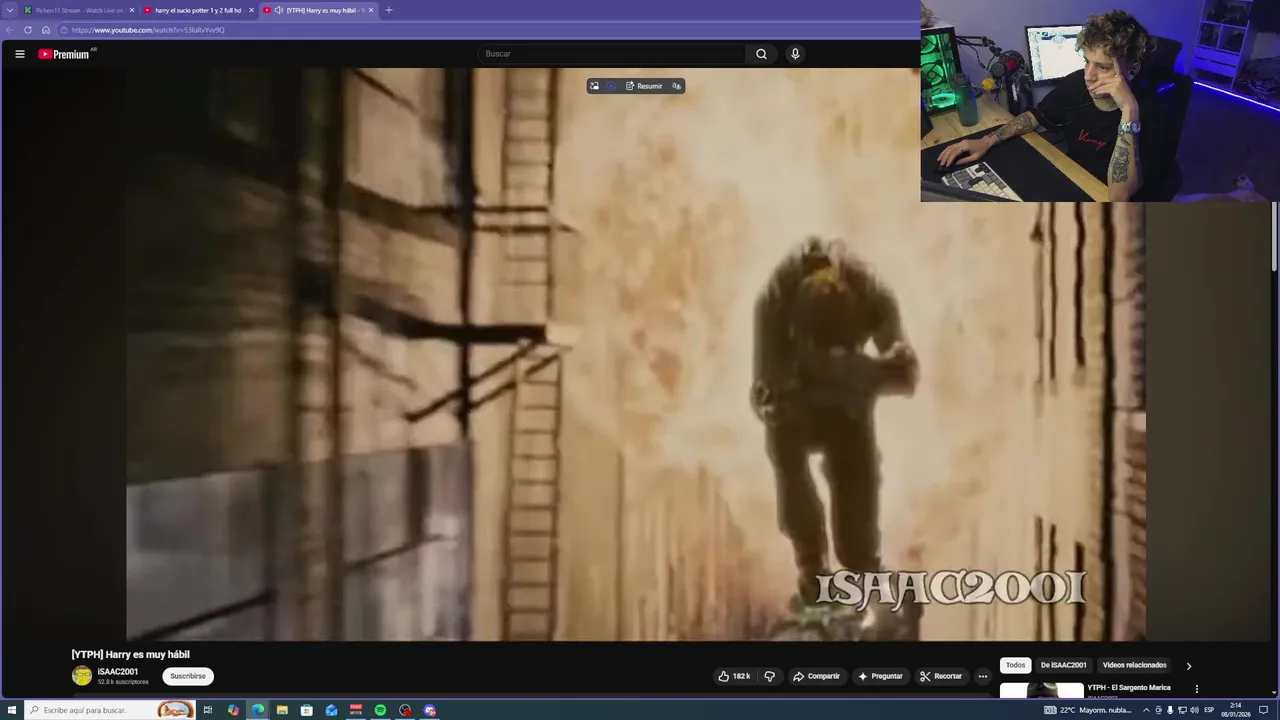Open the red-label app on the taskbar
The height and width of the screenshot is (720, 1280).
click(356, 710)
